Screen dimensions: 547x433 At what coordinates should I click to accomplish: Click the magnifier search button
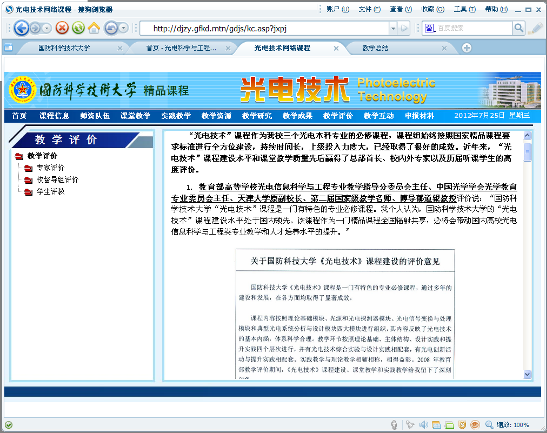tap(519, 28)
